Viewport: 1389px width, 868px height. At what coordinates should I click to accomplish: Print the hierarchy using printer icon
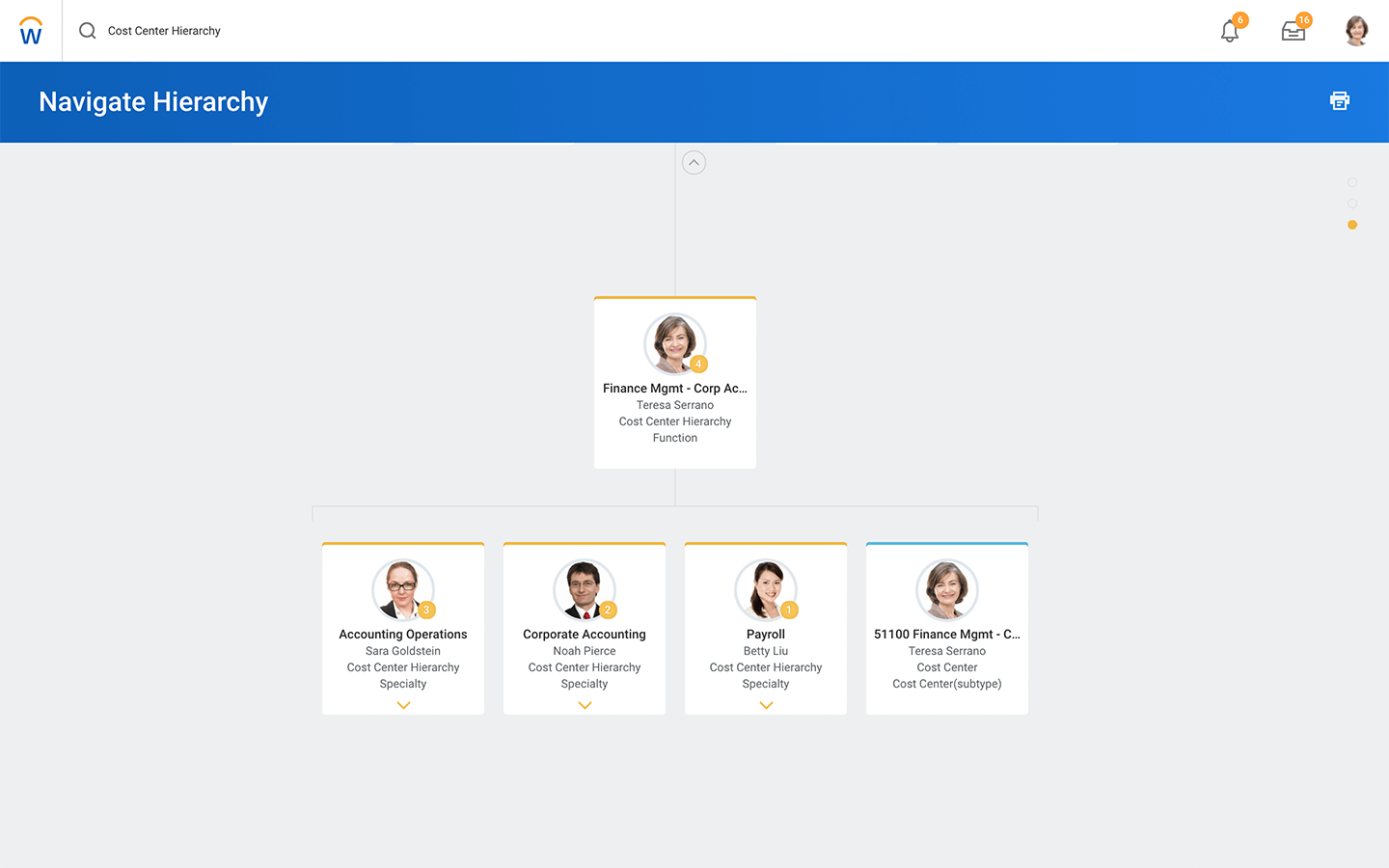click(x=1340, y=101)
